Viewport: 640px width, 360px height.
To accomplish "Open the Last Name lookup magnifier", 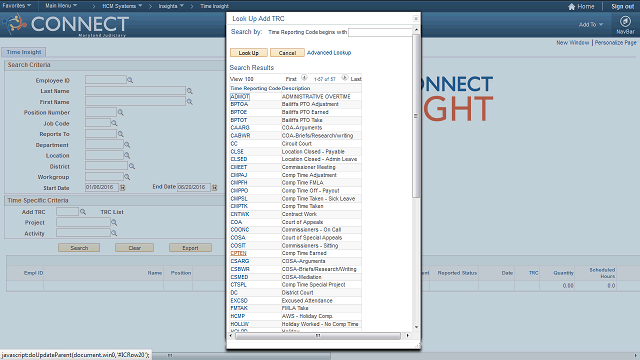I will [189, 91].
